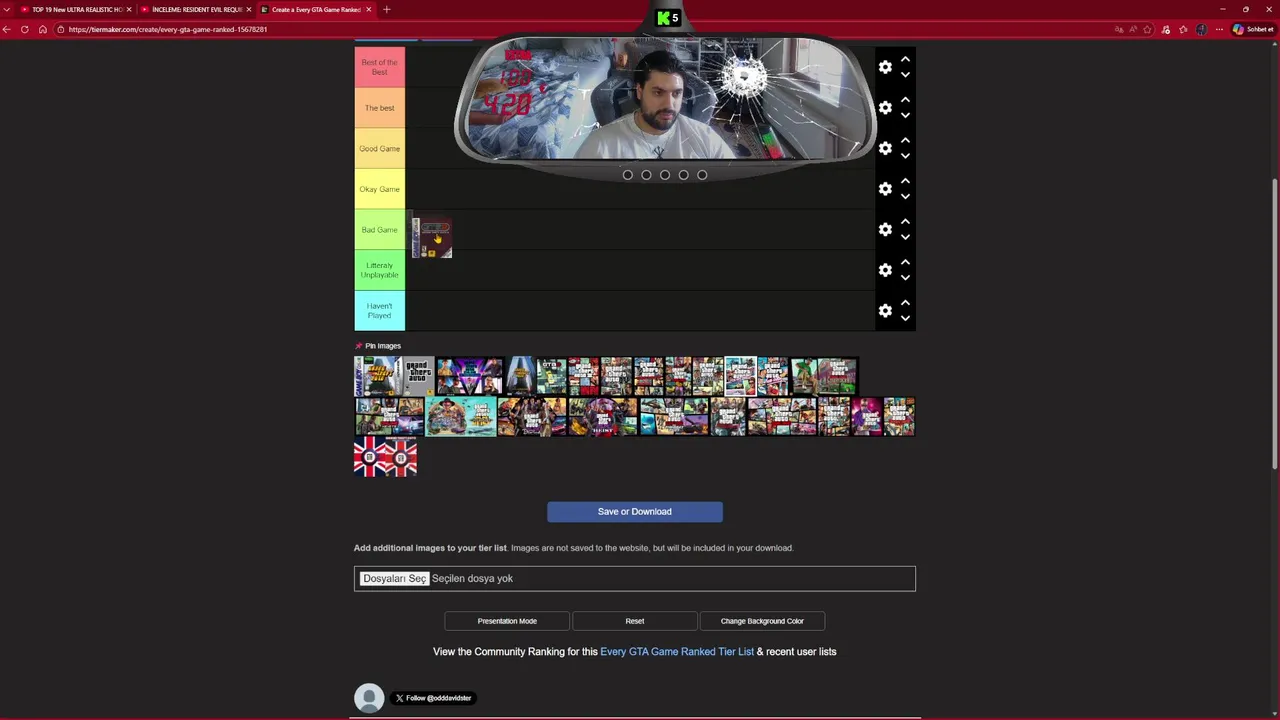Select the magenta-pink GTA cover thumbnail

[x=866, y=417]
